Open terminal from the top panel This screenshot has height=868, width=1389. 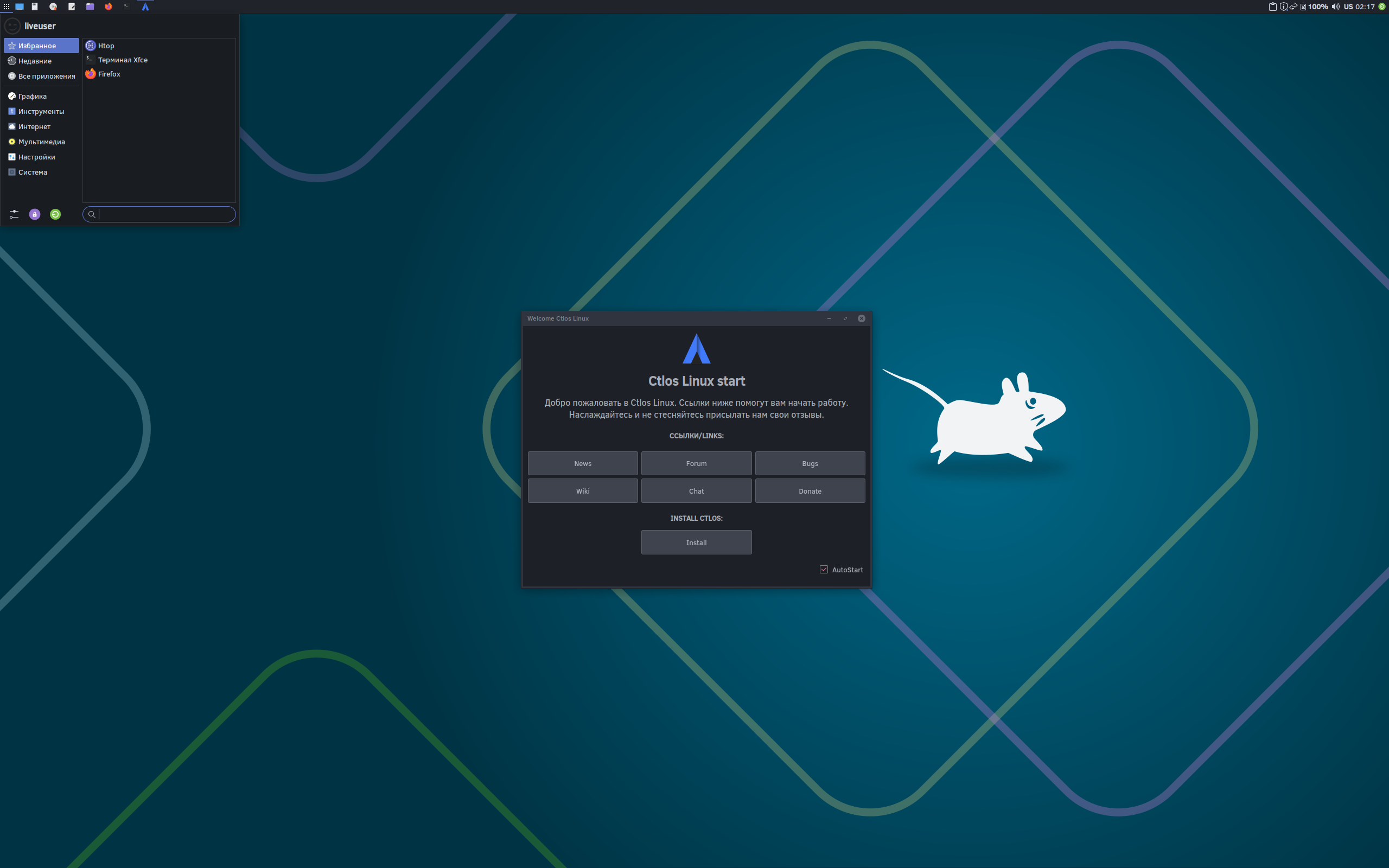(x=127, y=7)
